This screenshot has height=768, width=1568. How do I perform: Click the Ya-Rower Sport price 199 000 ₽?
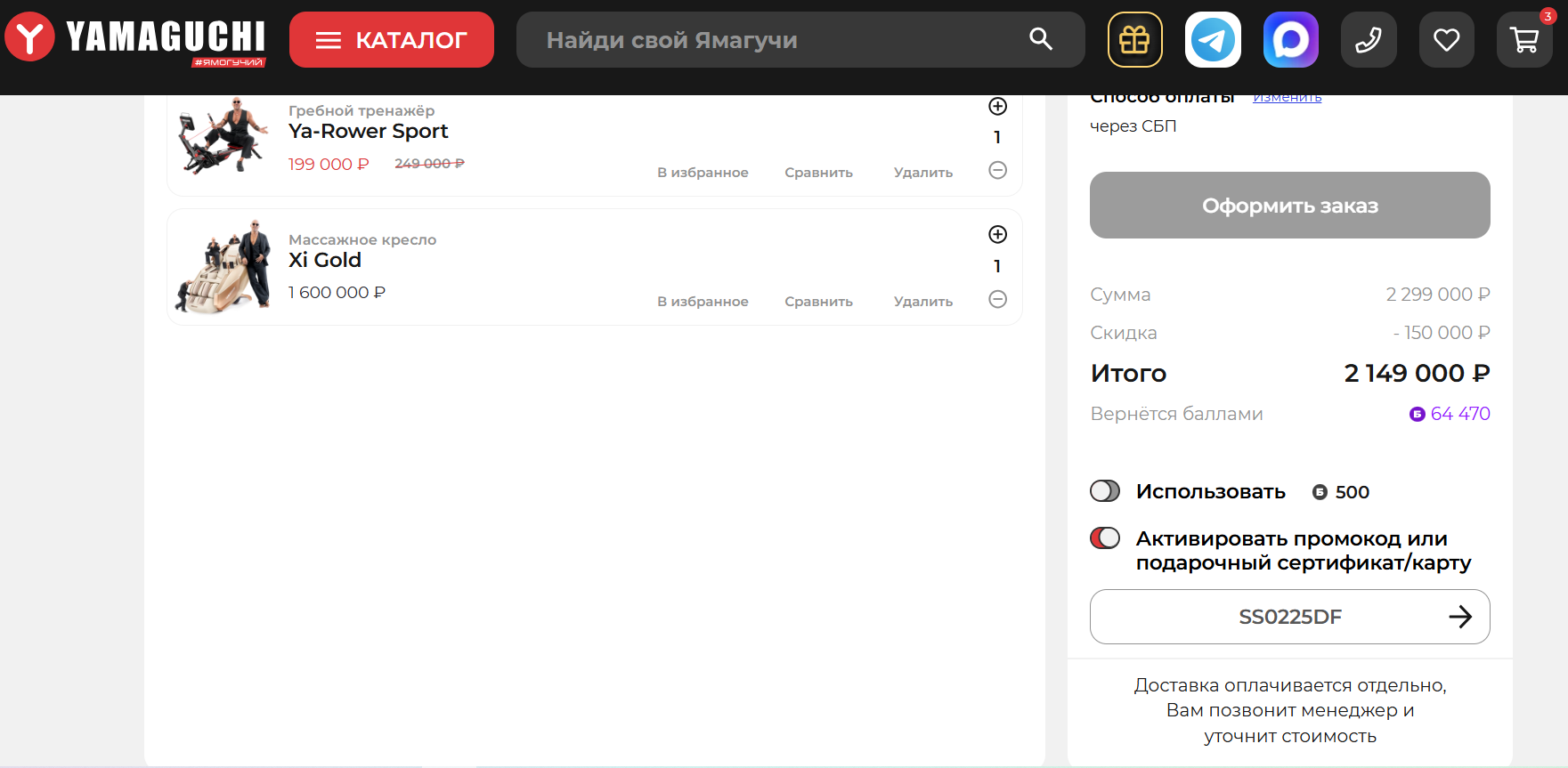tap(329, 165)
